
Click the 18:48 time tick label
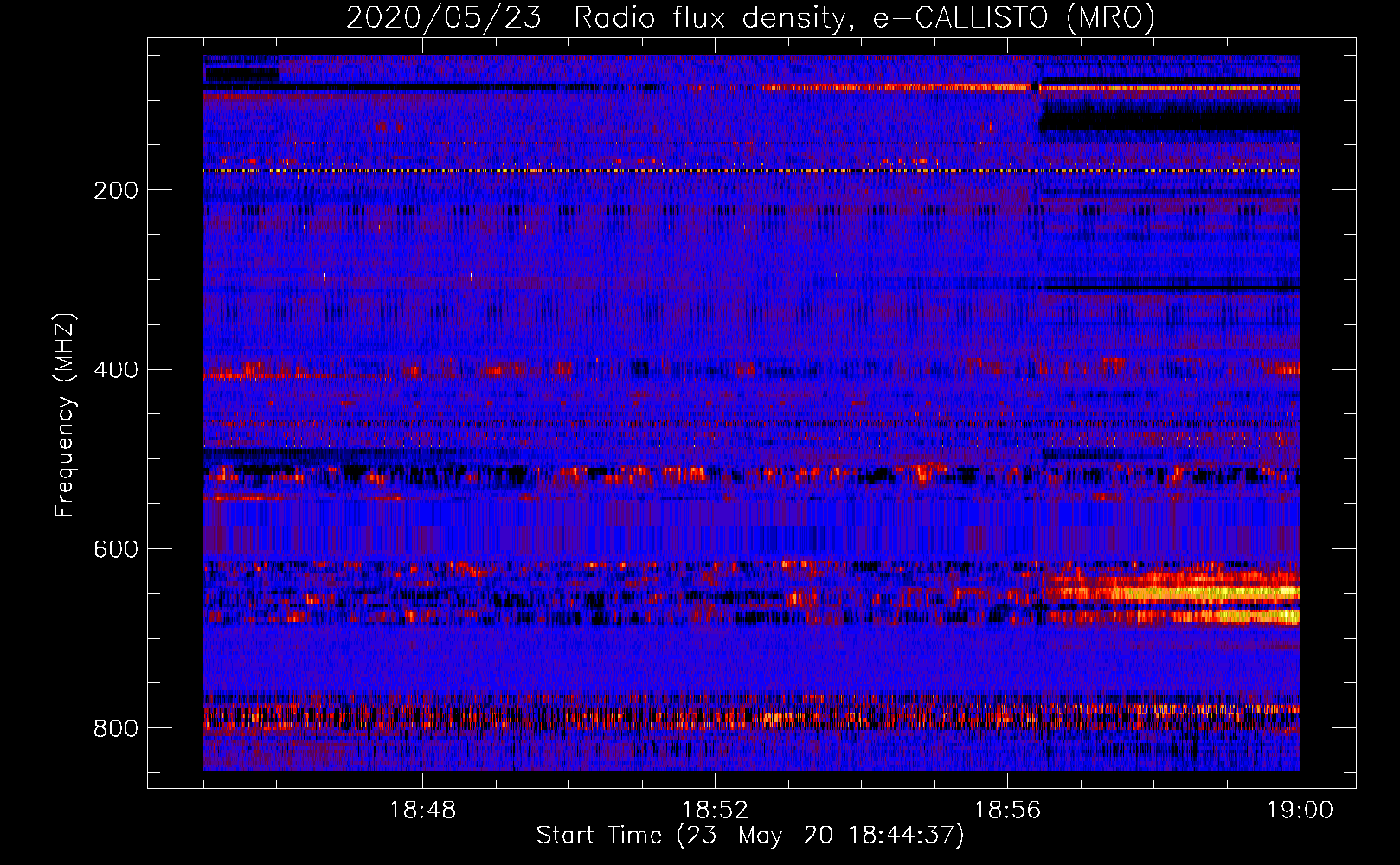point(422,811)
